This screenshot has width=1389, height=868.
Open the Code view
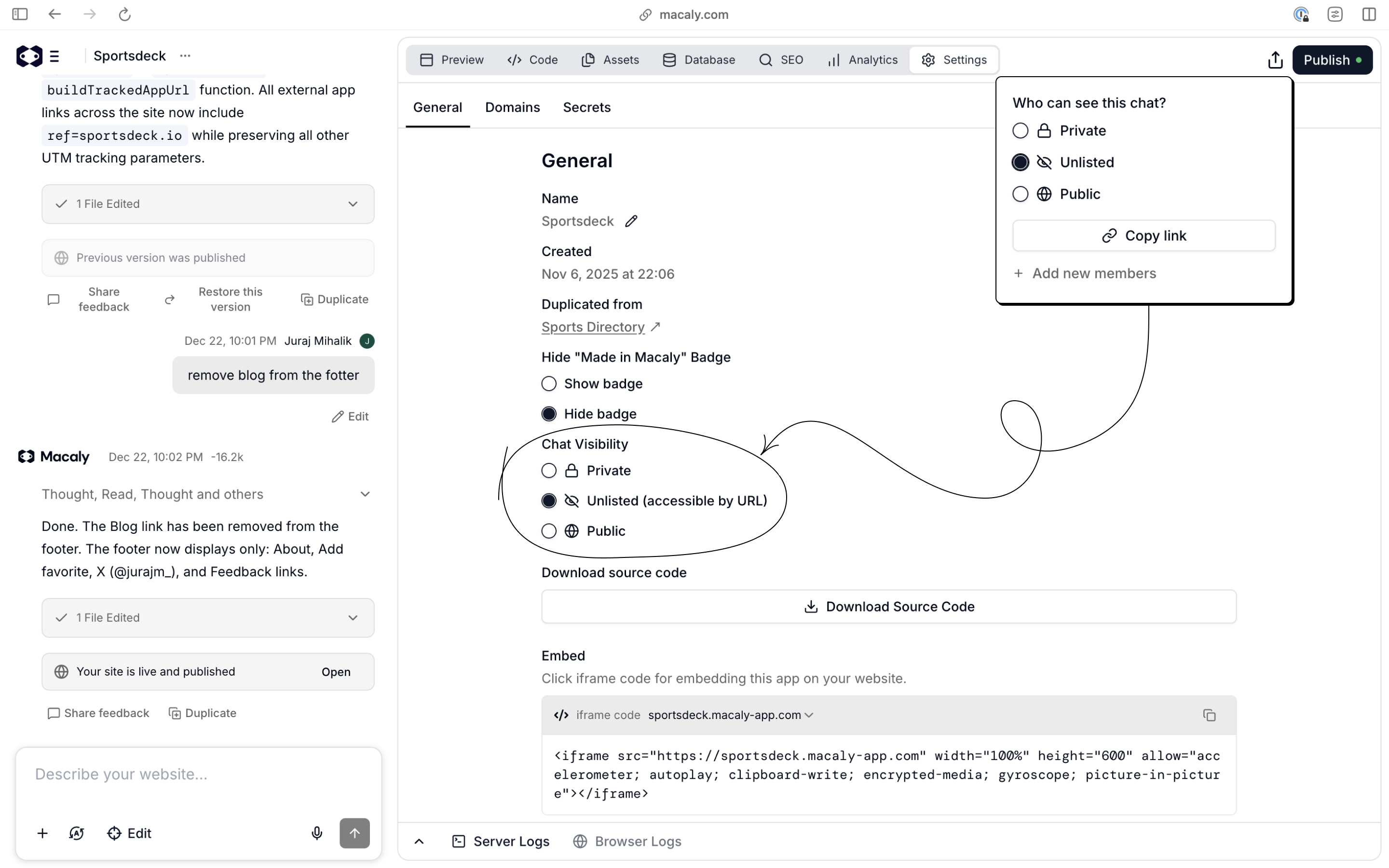532,60
